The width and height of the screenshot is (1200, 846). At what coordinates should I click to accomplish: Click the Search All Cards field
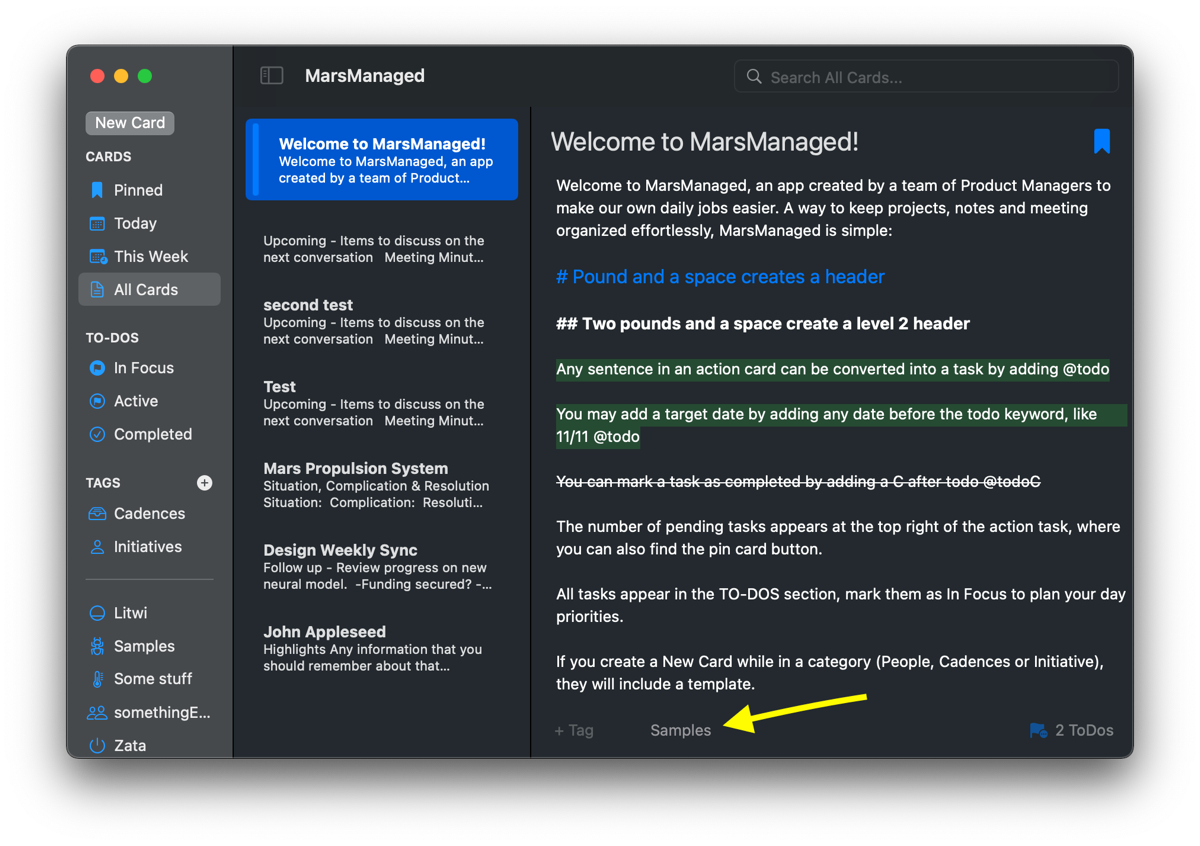[x=925, y=76]
